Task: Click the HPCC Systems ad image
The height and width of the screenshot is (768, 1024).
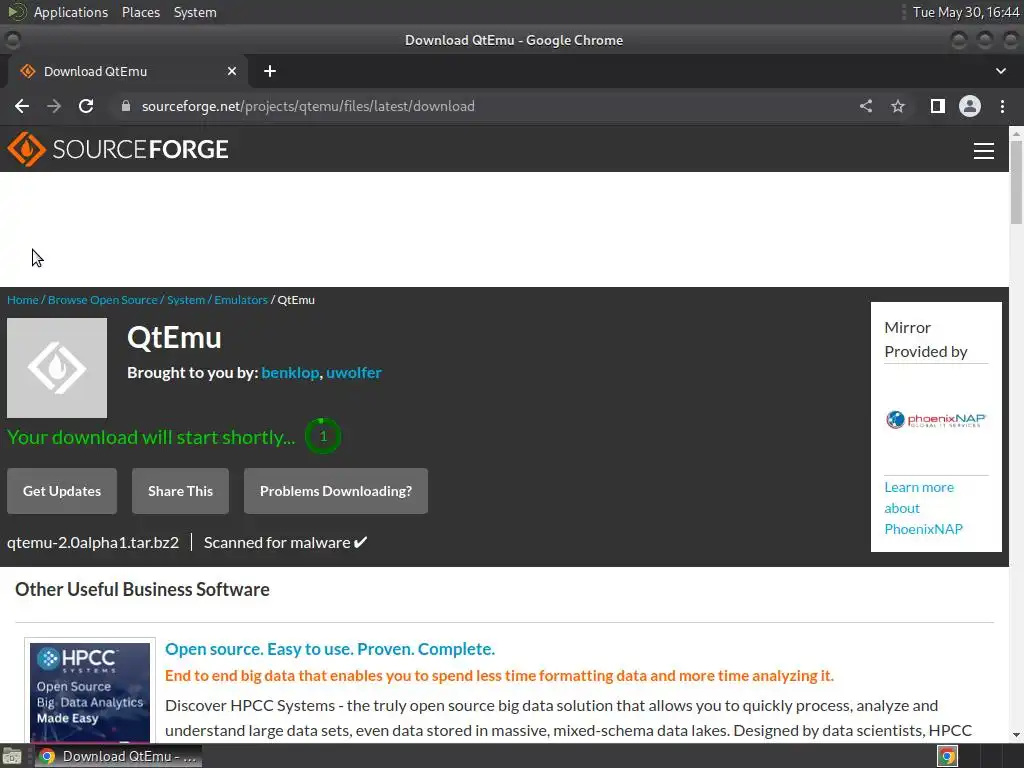Action: (x=90, y=692)
